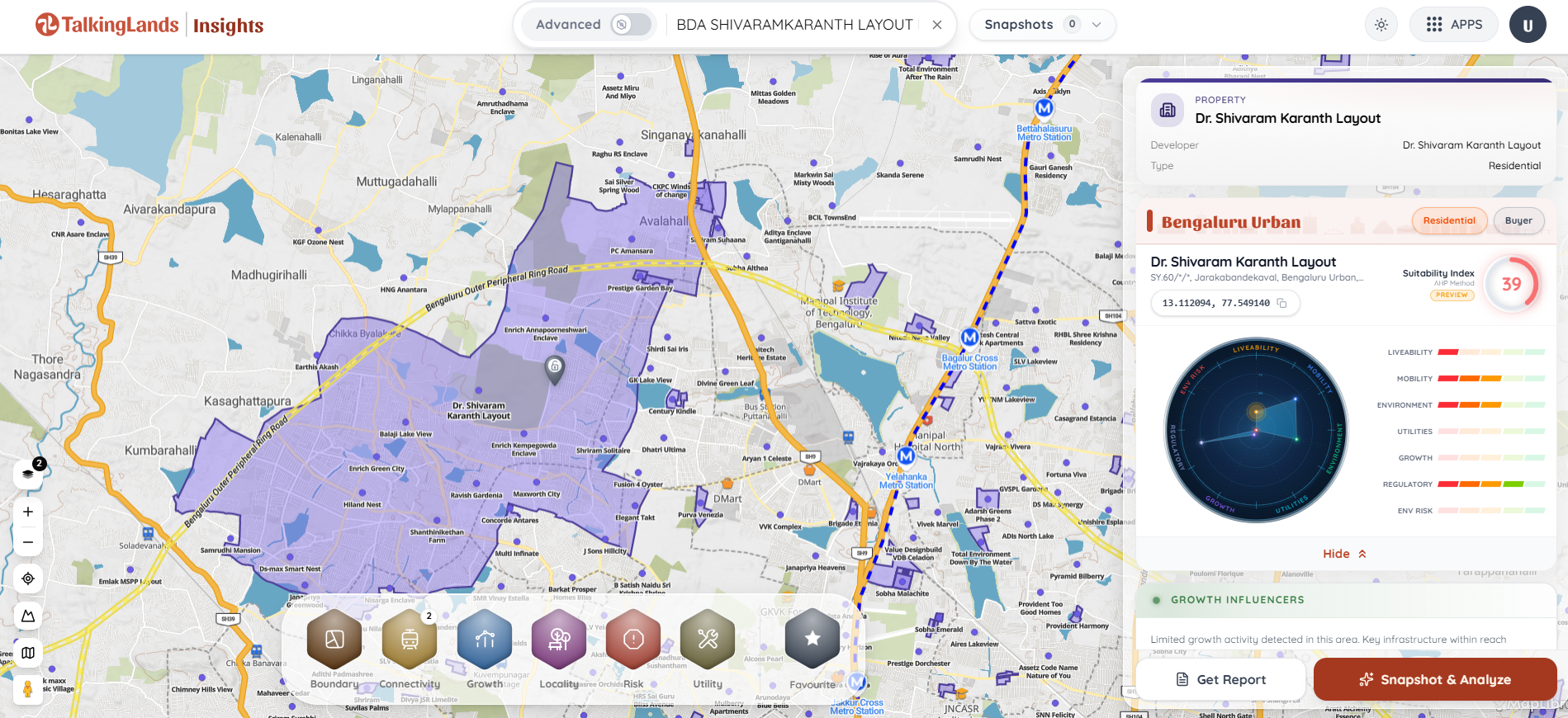
Task: Click the Get Report button
Action: (x=1220, y=679)
